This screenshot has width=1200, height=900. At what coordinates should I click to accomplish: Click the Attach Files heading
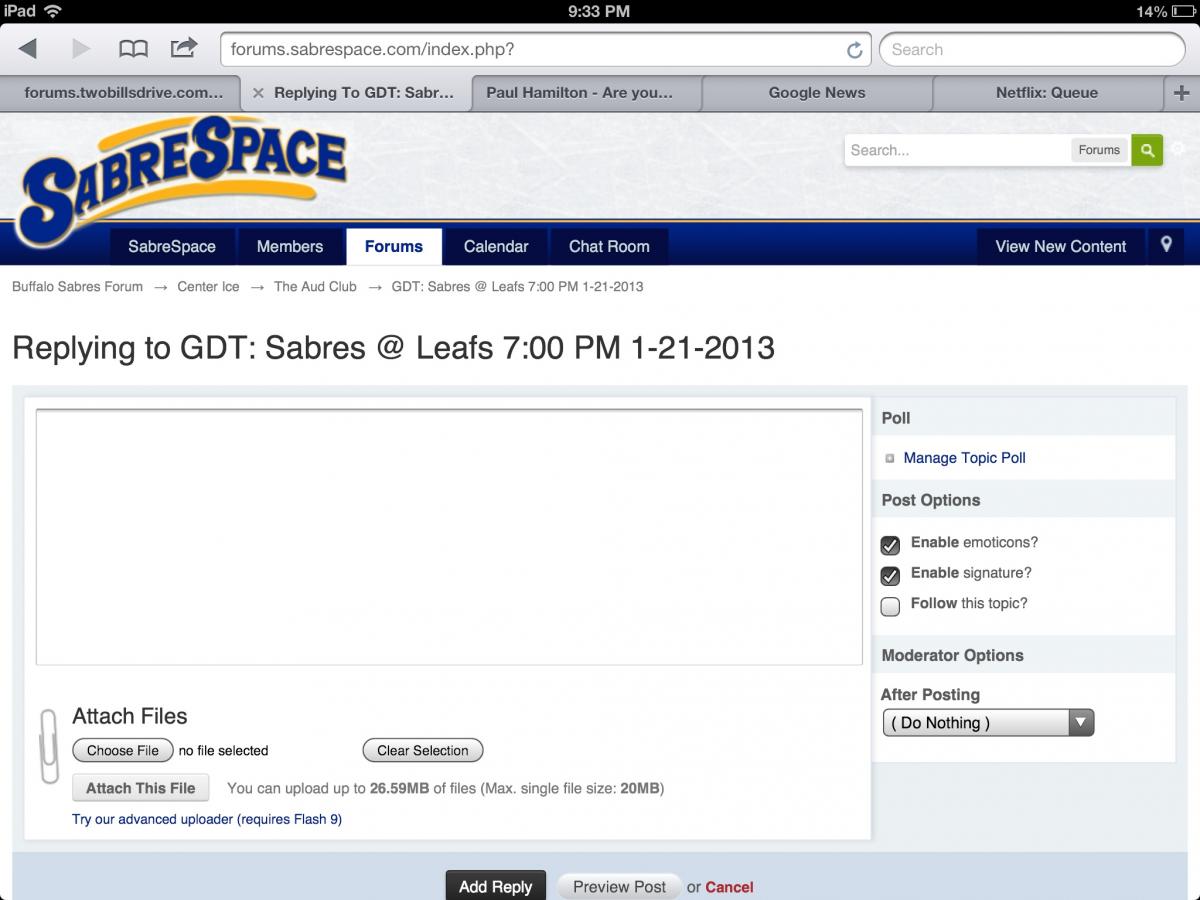coord(130,716)
